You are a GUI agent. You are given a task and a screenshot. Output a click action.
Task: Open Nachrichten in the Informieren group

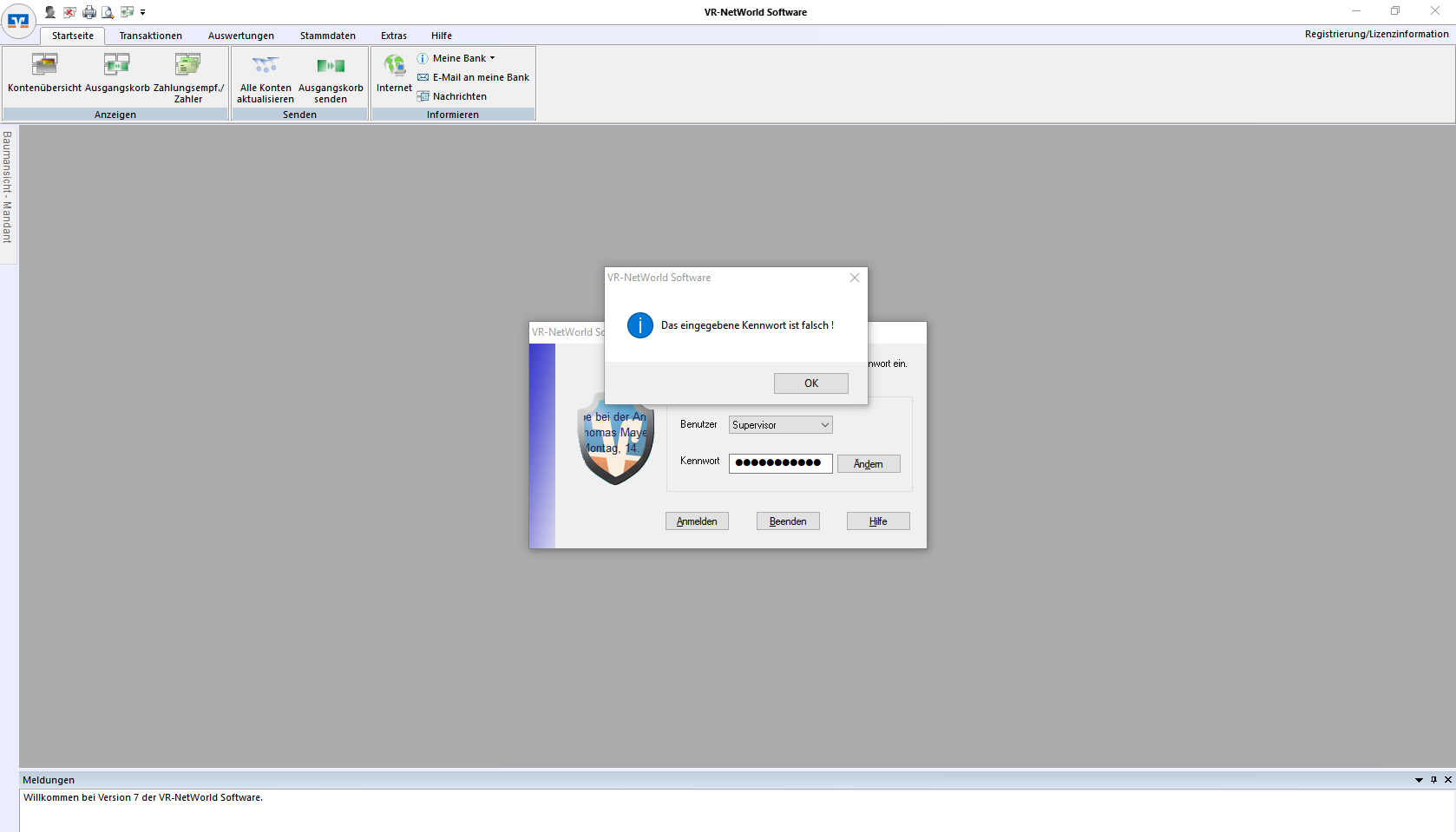click(452, 96)
